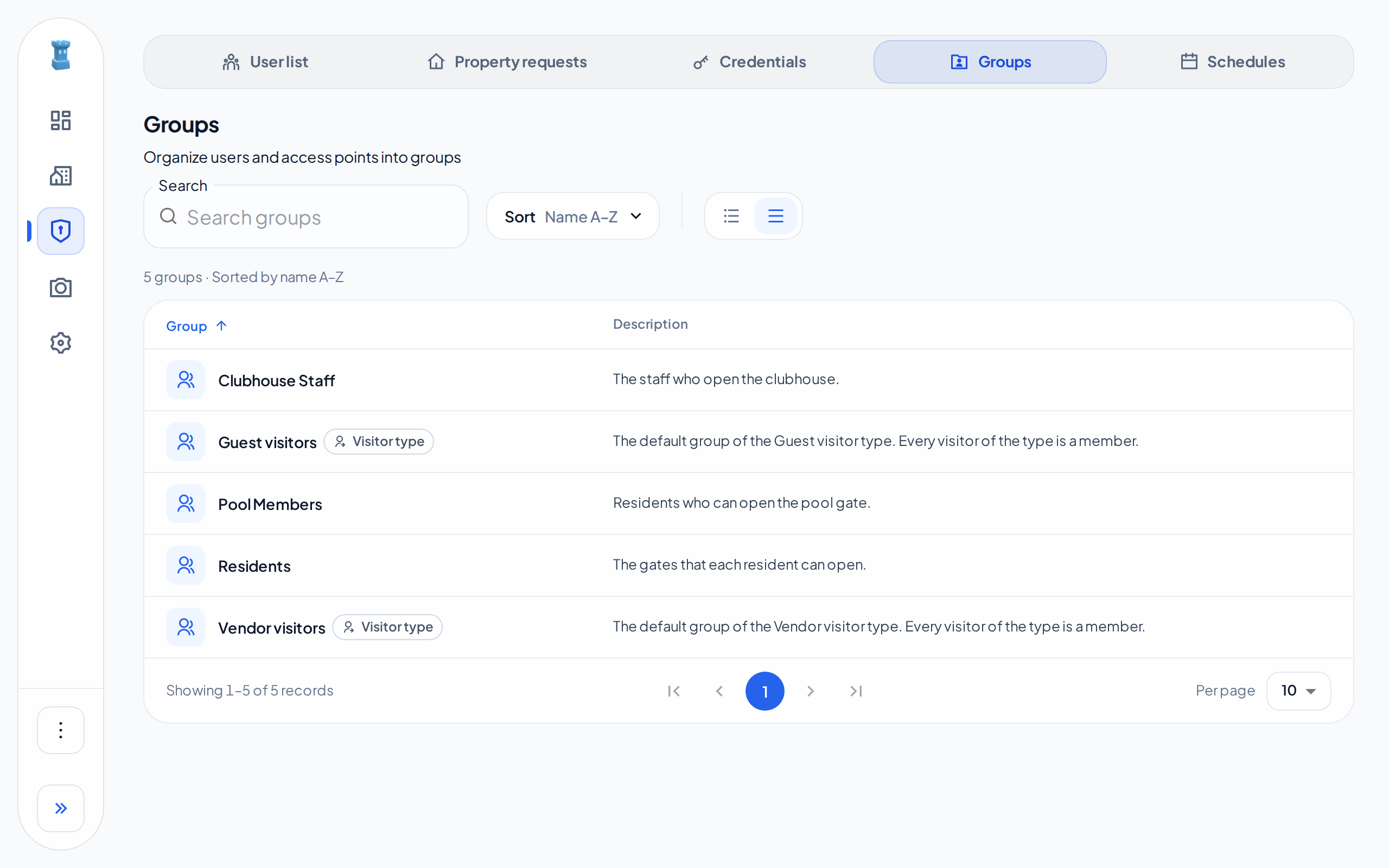Open the settings gear icon in sidebar
The width and height of the screenshot is (1389, 868).
[x=61, y=343]
